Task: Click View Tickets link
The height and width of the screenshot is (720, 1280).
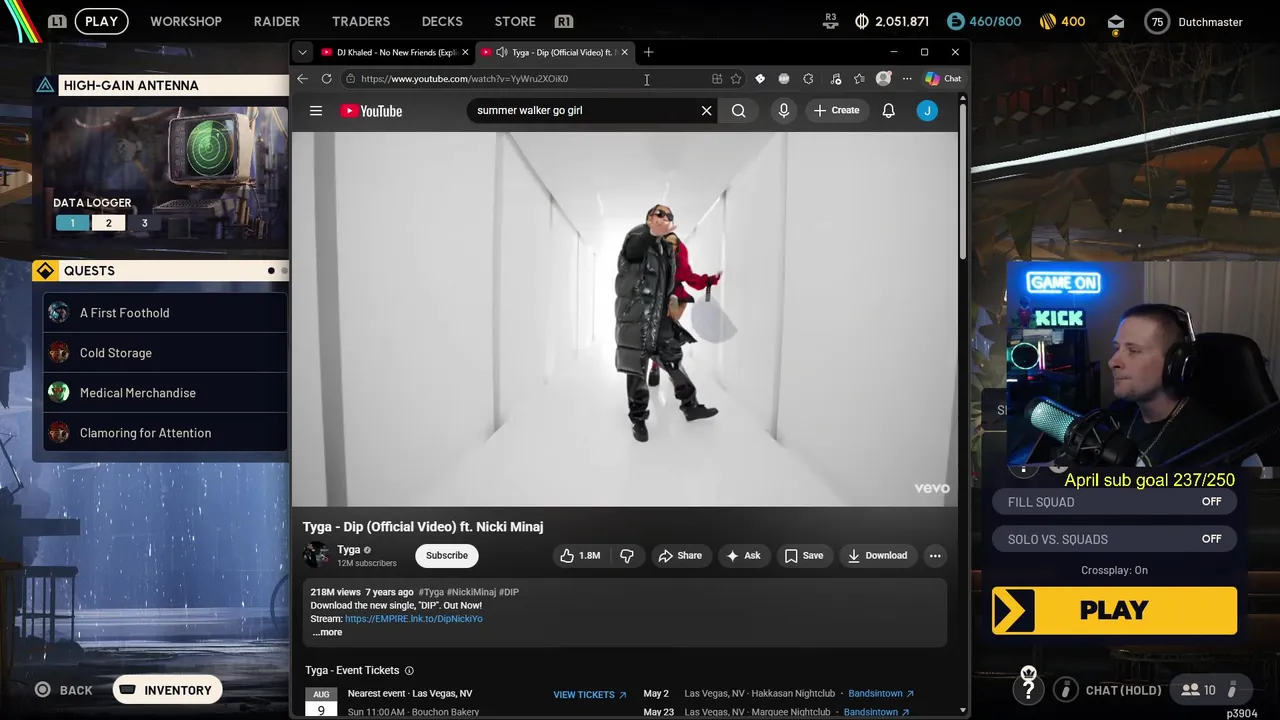Action: click(x=590, y=694)
